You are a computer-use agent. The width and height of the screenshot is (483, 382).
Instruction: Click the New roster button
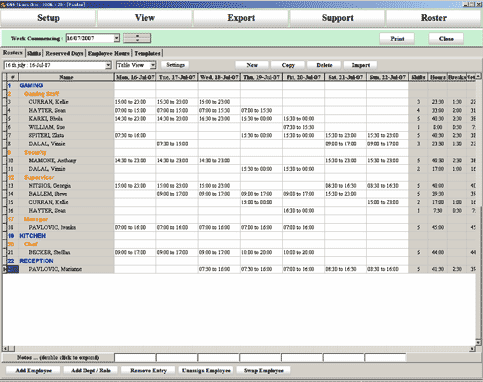pos(252,65)
